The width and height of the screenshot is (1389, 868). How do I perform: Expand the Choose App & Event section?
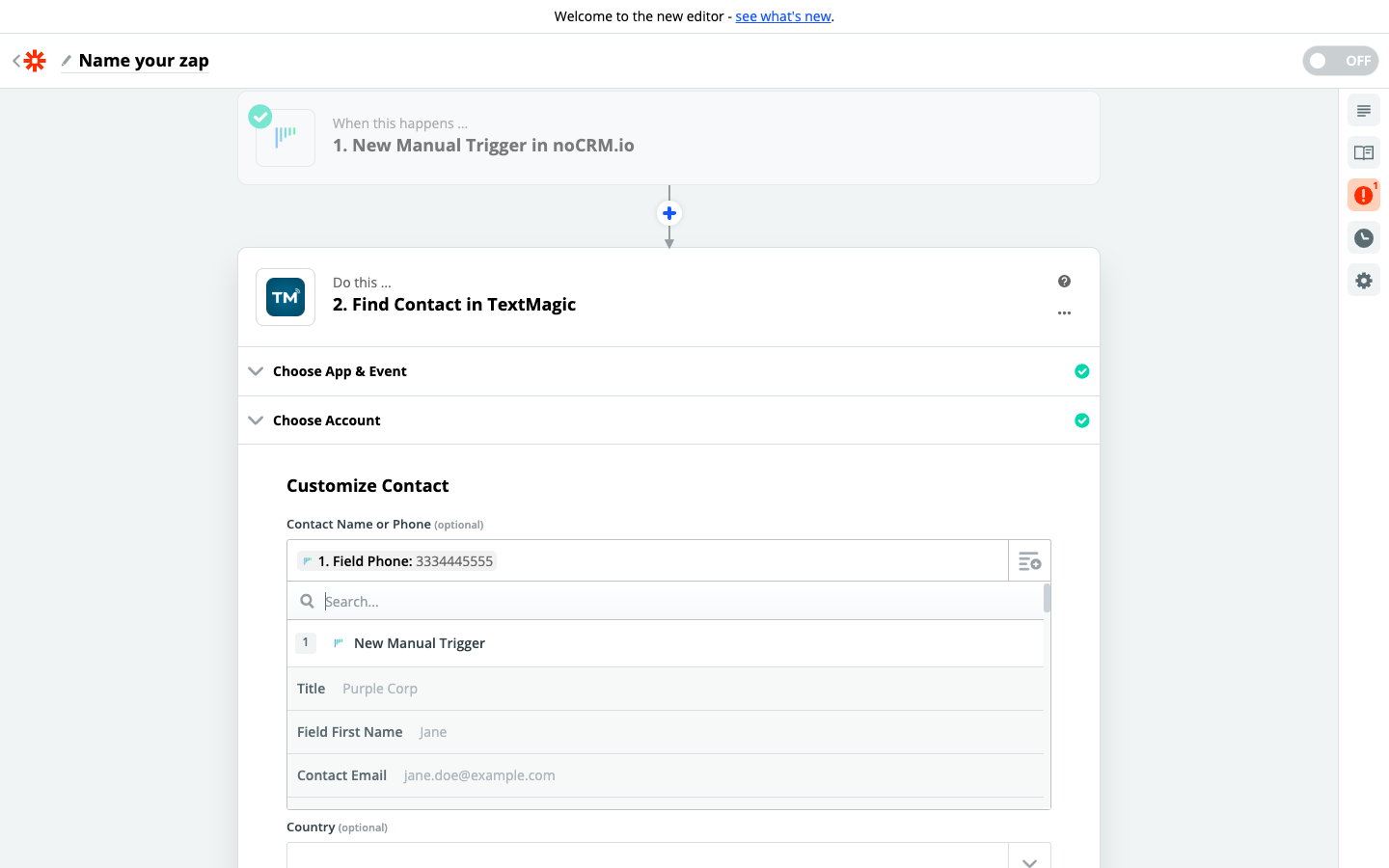[x=340, y=371]
